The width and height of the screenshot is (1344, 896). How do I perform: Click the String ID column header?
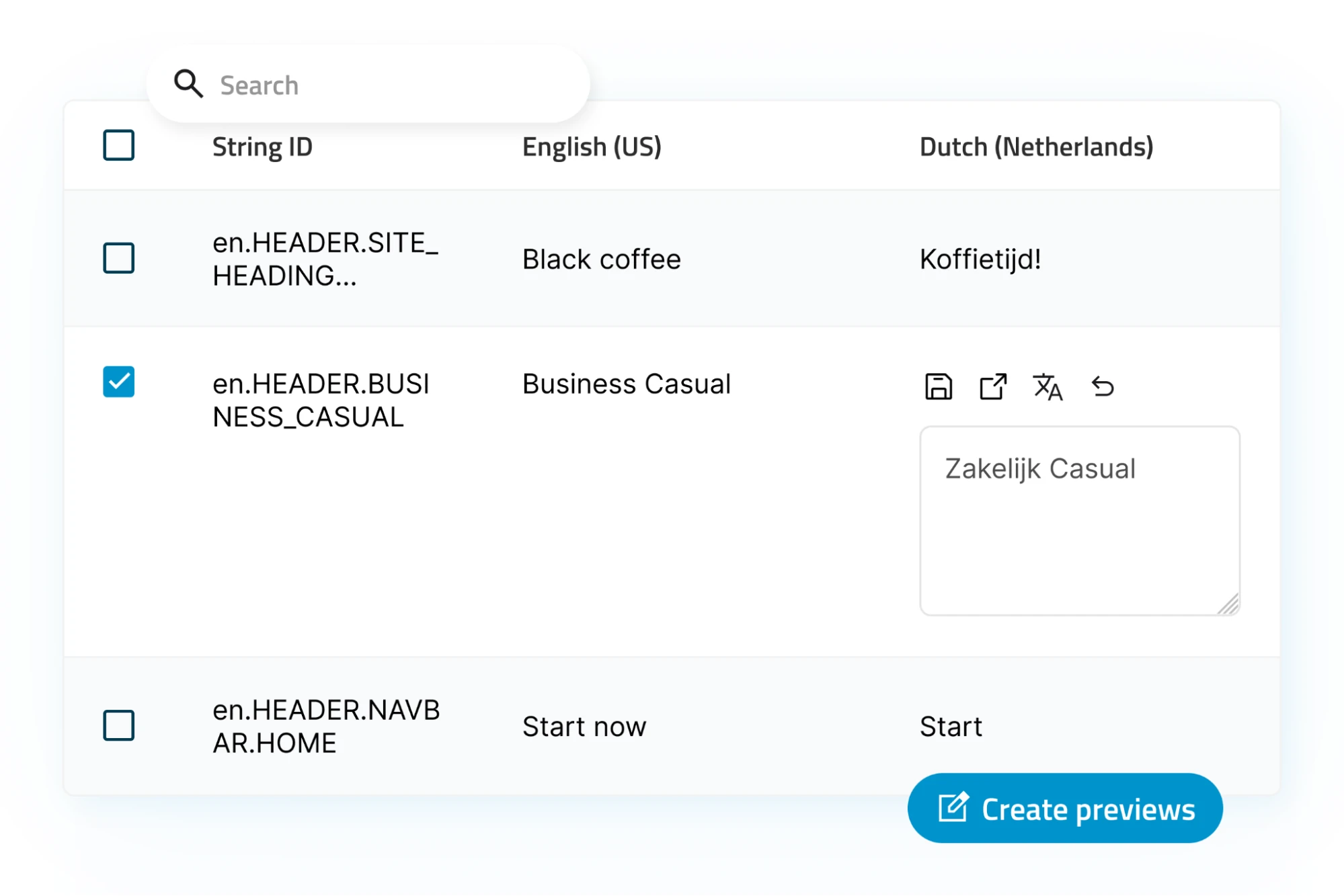262,147
